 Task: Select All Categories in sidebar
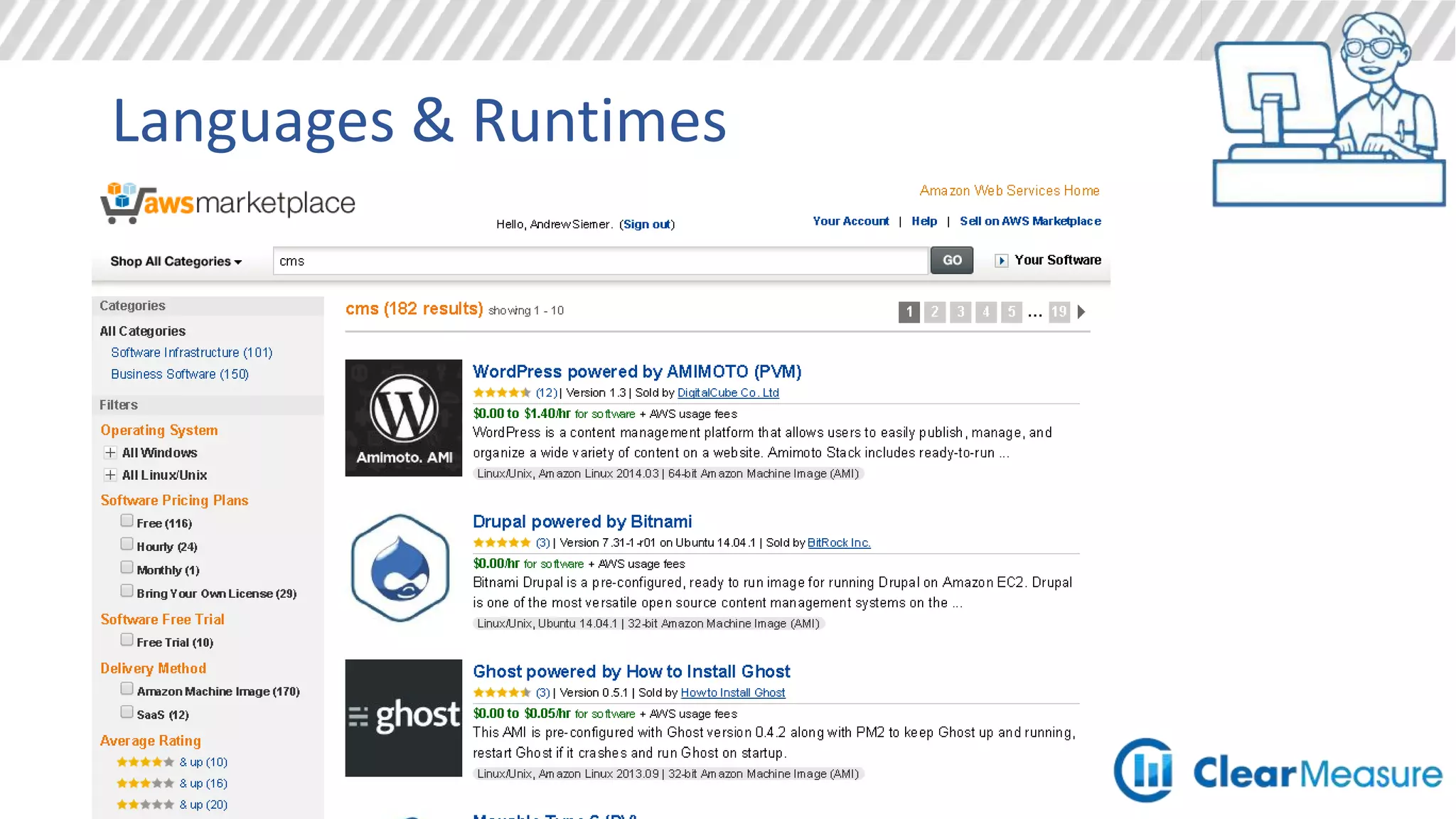coord(142,331)
